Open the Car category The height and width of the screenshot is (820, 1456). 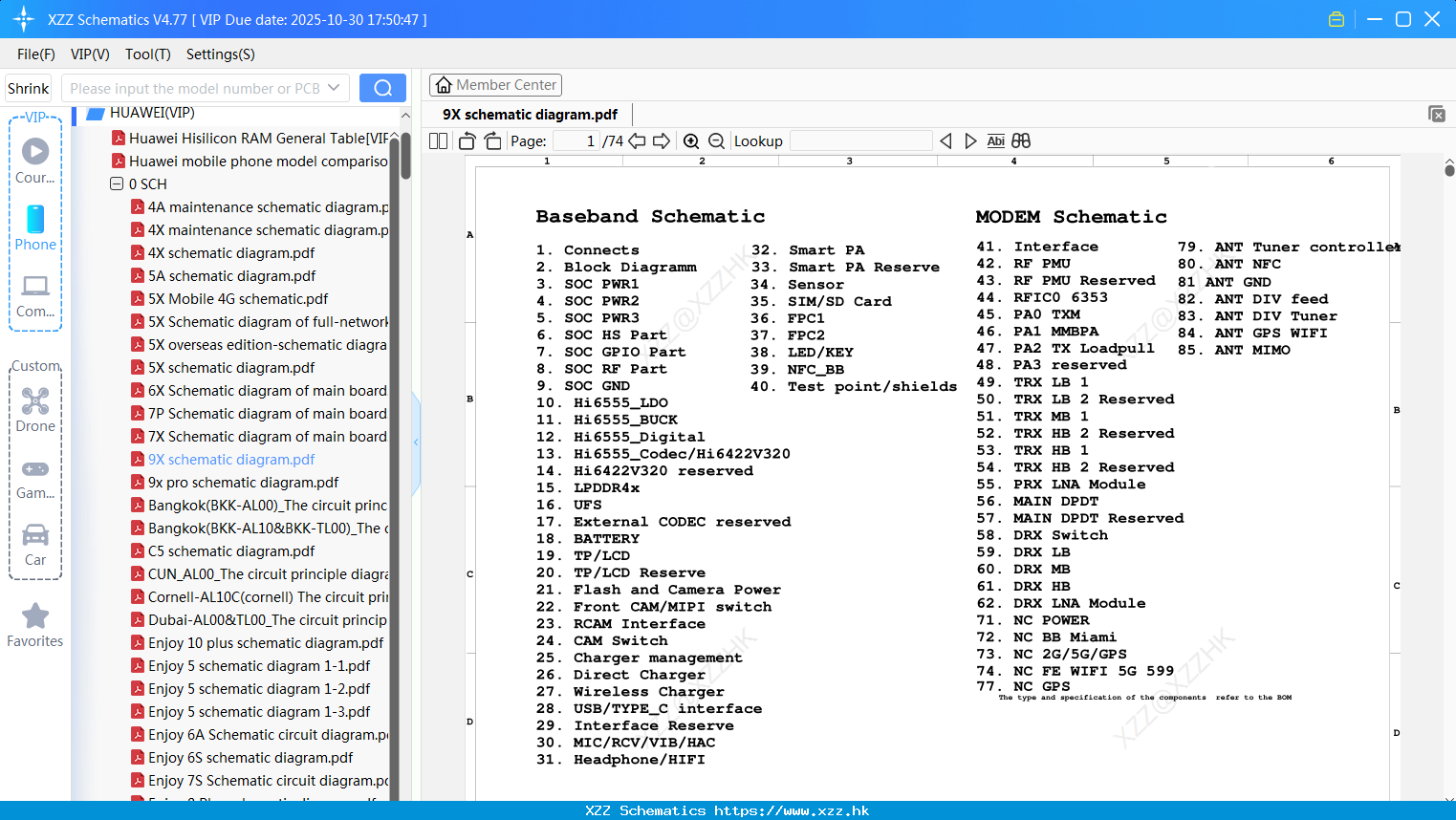[35, 544]
